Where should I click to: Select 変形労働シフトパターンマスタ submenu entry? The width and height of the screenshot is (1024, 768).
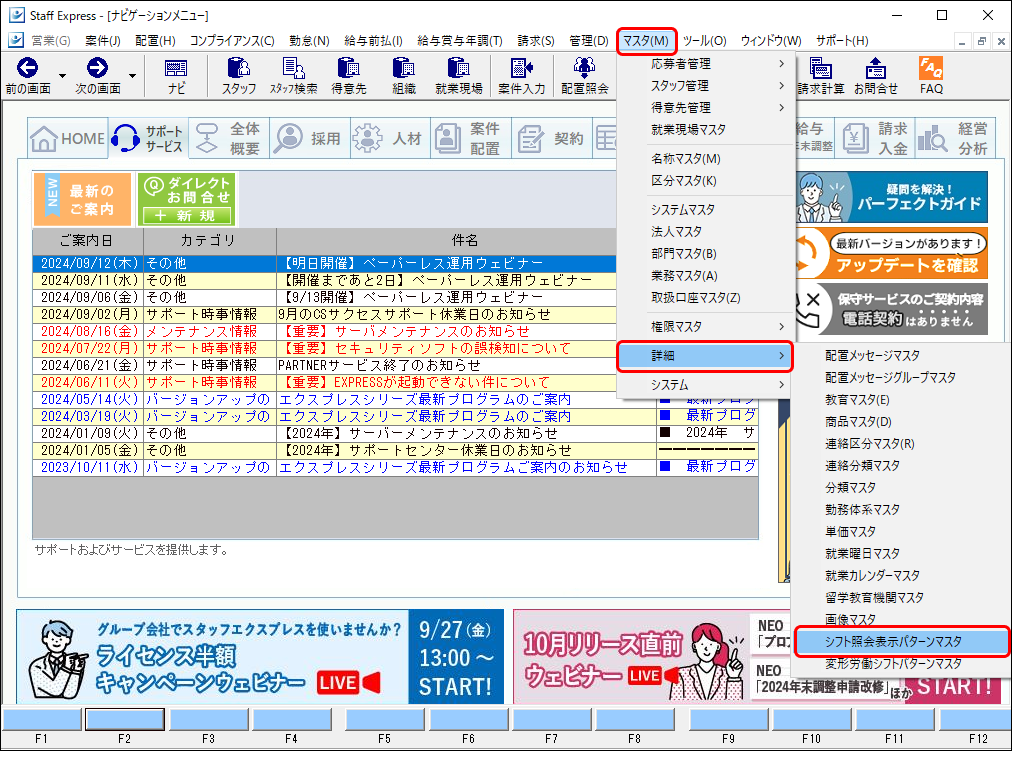pos(901,664)
